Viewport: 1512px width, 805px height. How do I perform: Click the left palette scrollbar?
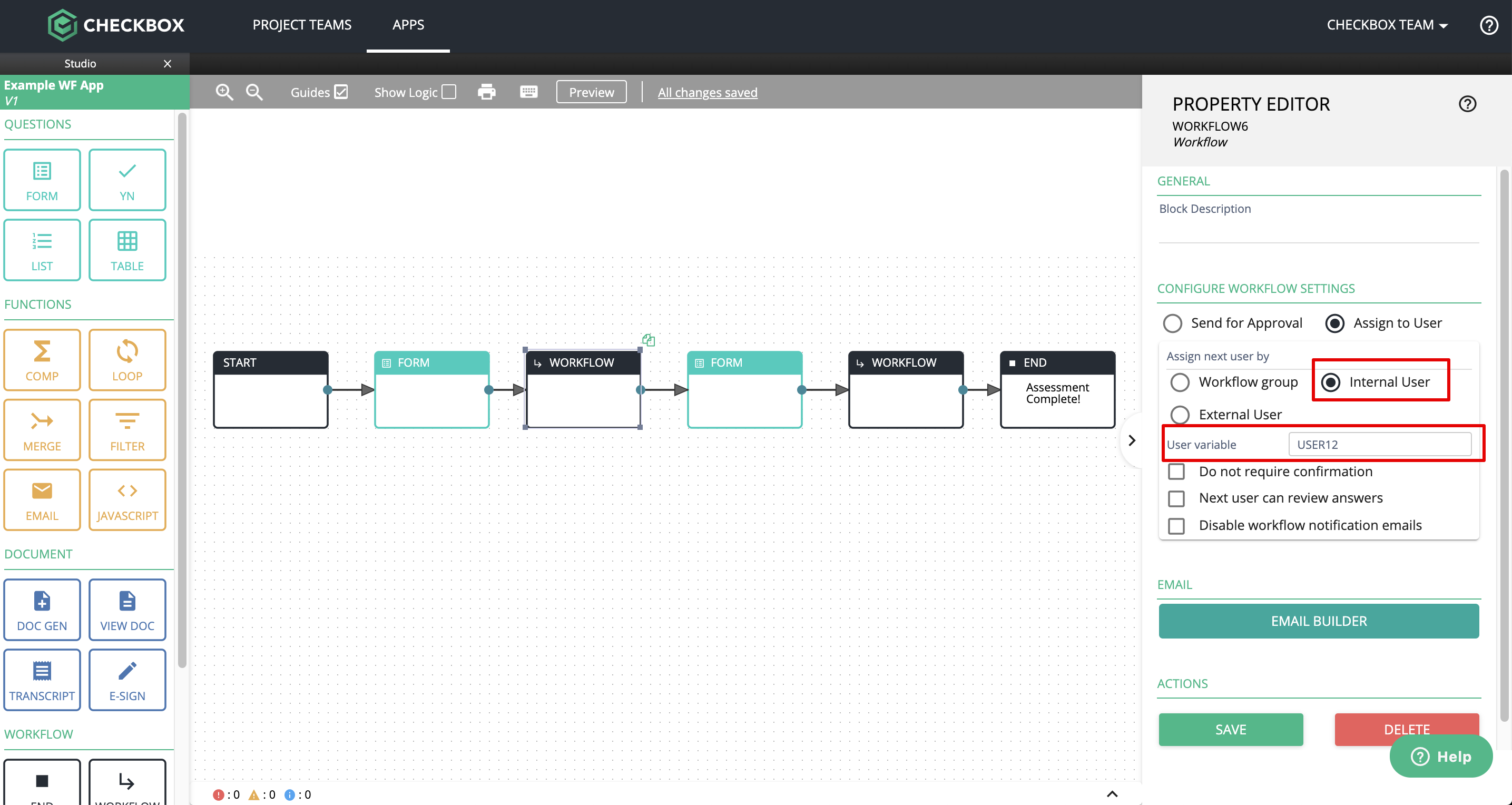(182, 390)
